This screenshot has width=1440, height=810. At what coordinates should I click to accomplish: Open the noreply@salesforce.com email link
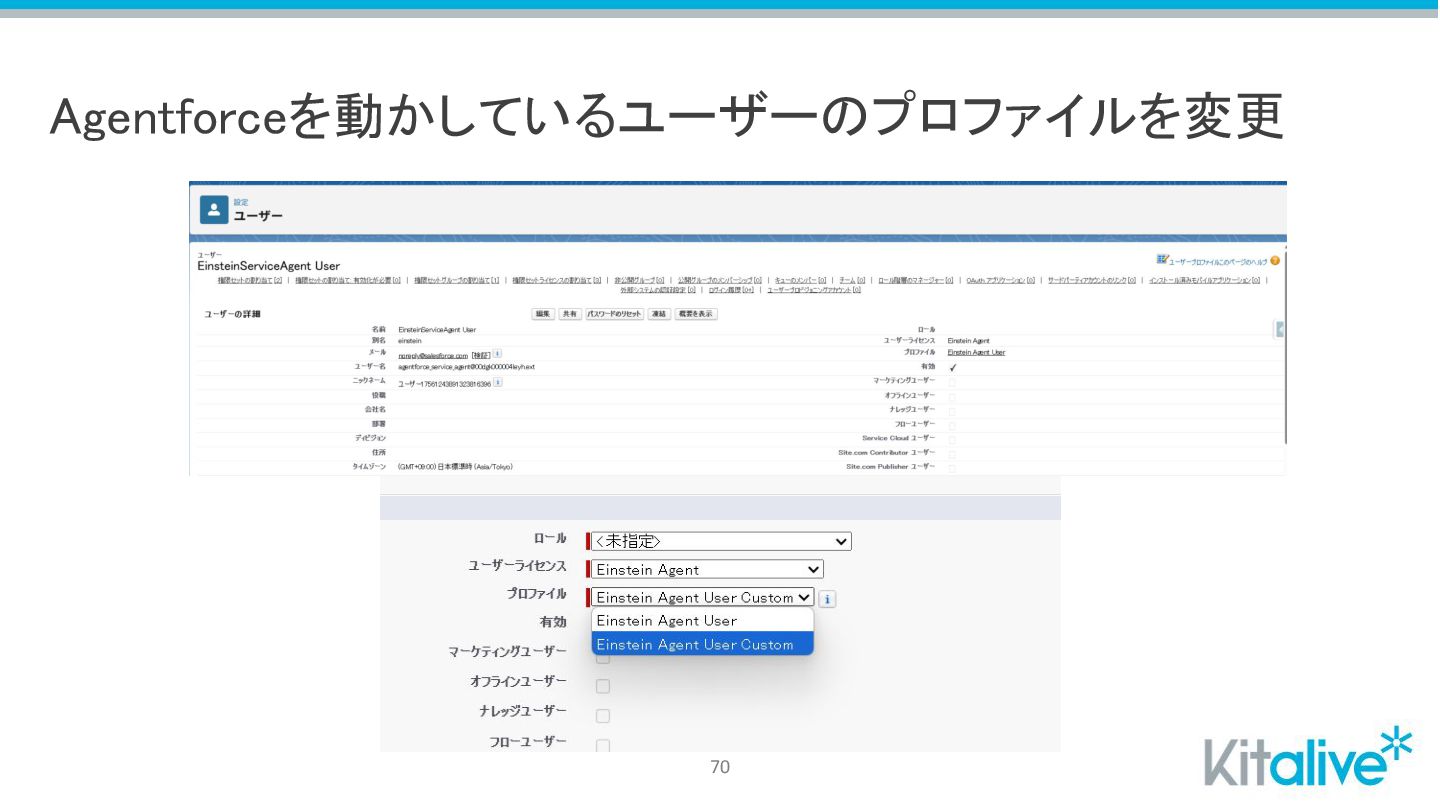433,355
